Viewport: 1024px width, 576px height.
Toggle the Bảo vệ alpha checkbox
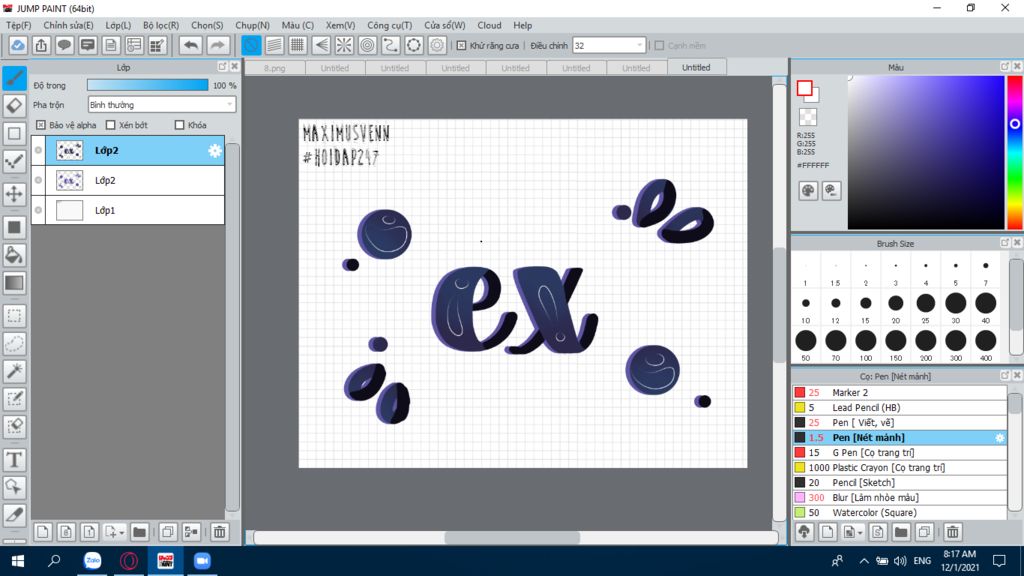point(40,125)
